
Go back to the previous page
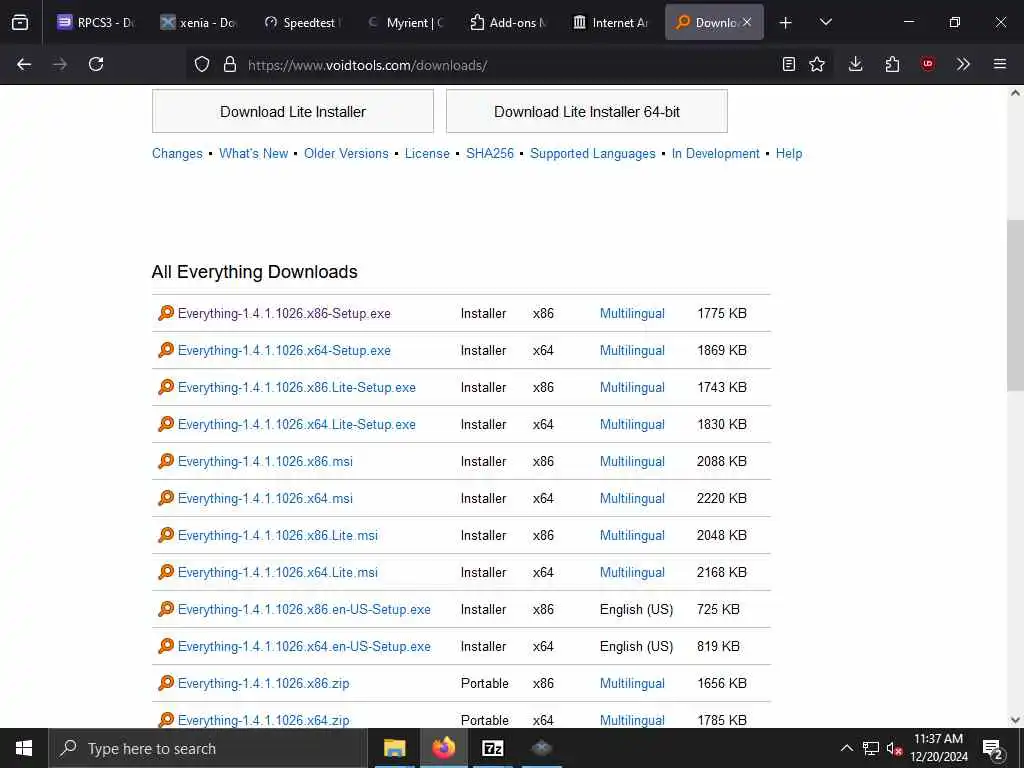coord(24,64)
